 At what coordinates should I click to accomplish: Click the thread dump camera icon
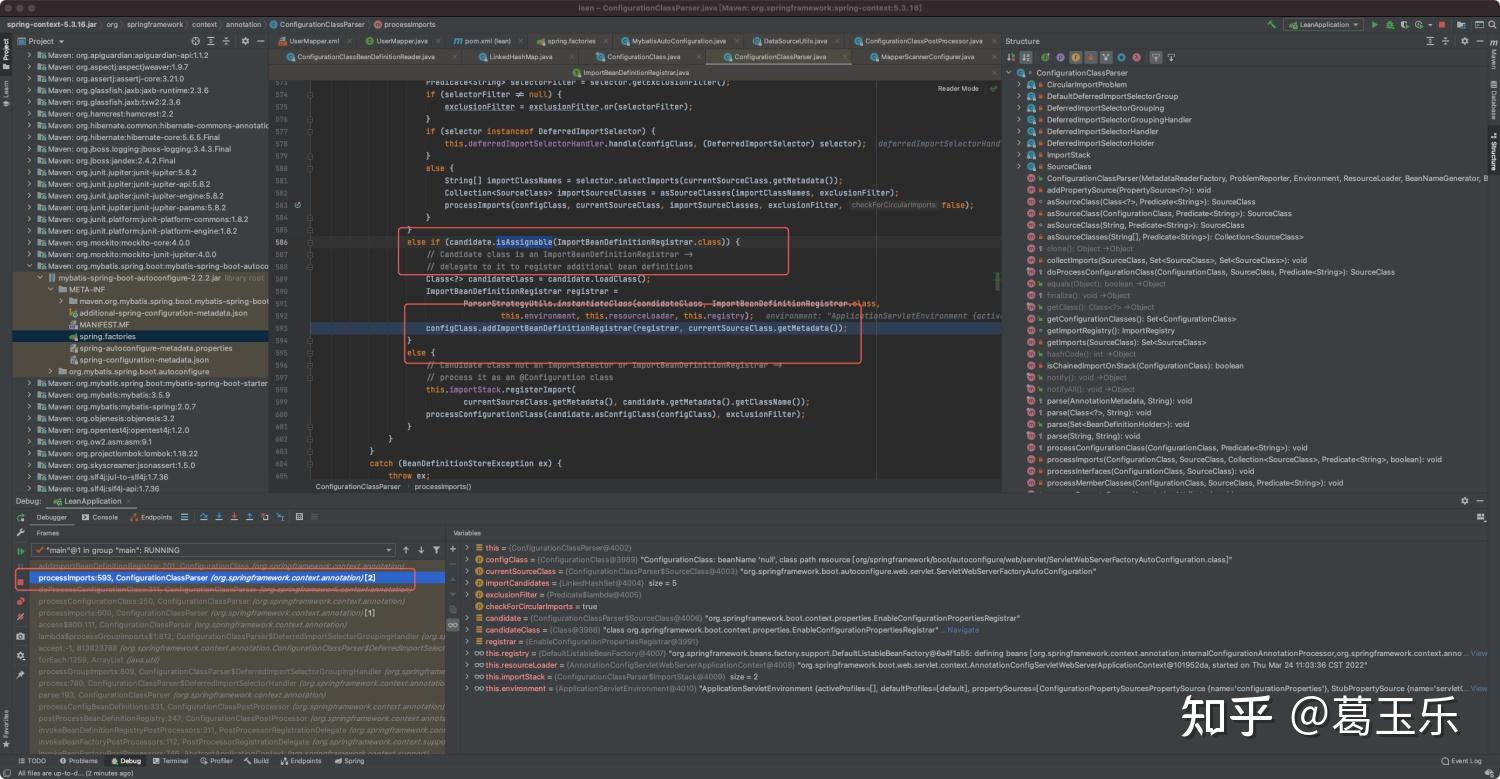point(20,636)
